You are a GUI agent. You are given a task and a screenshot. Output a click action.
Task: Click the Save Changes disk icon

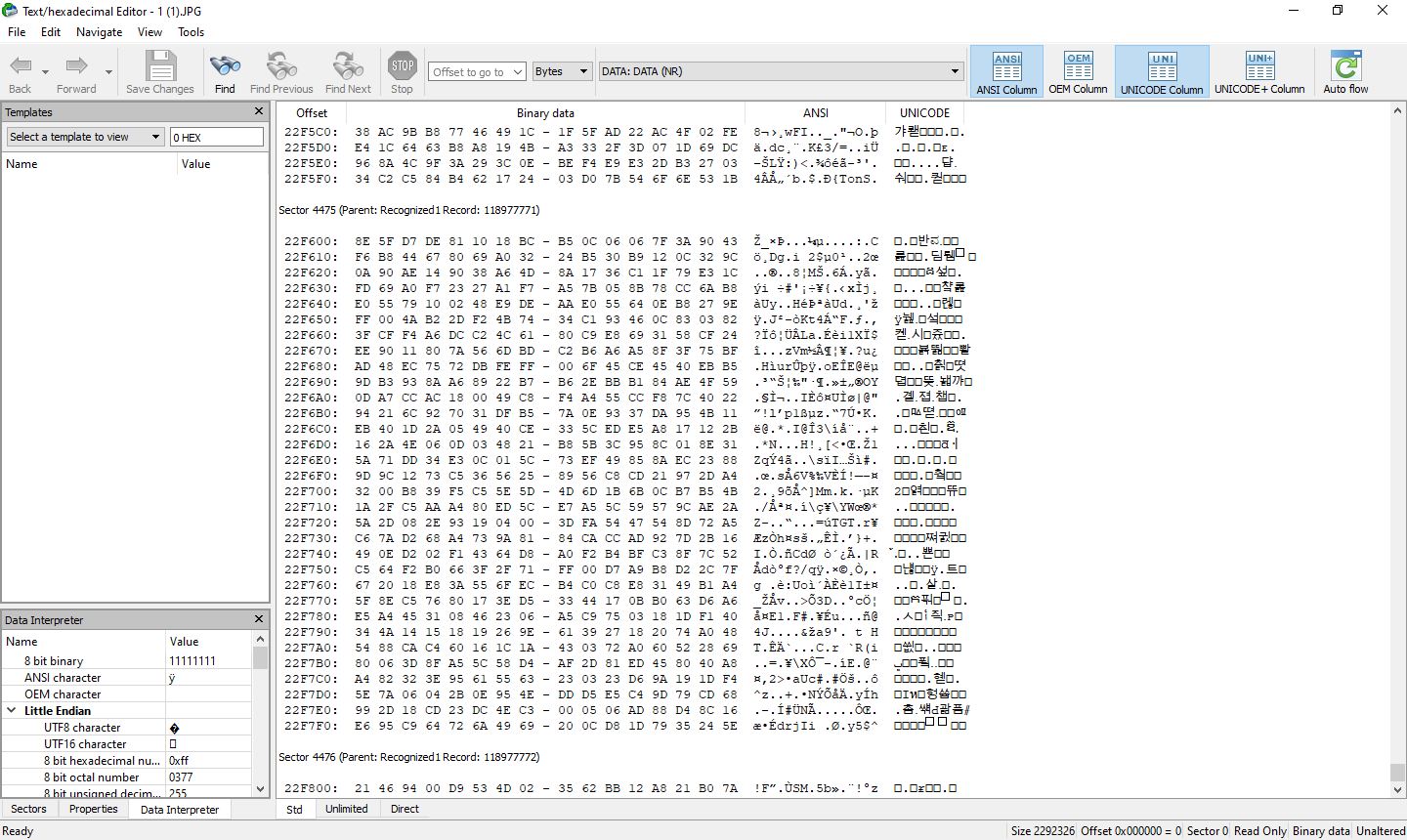coord(160,66)
